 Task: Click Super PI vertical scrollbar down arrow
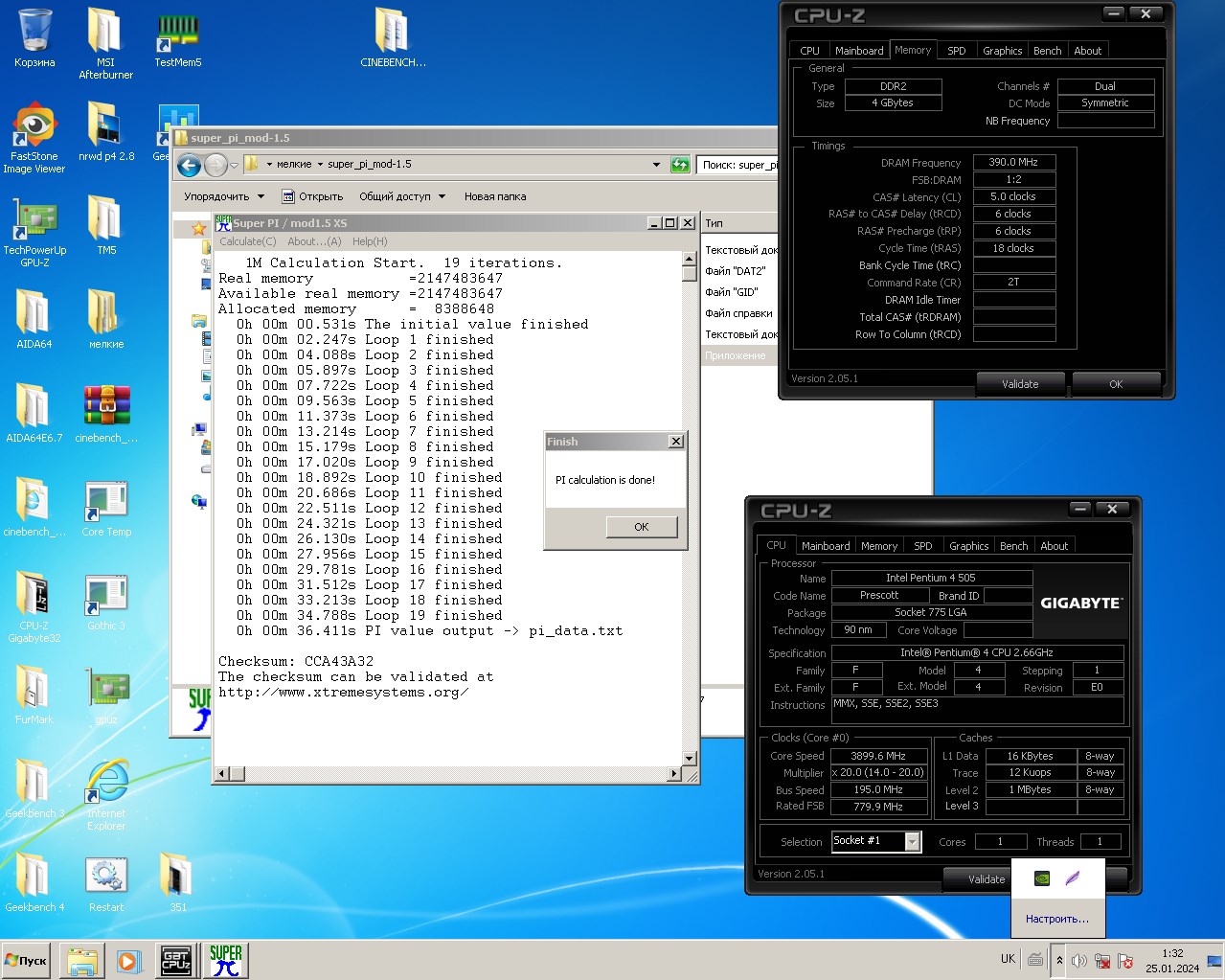point(688,758)
